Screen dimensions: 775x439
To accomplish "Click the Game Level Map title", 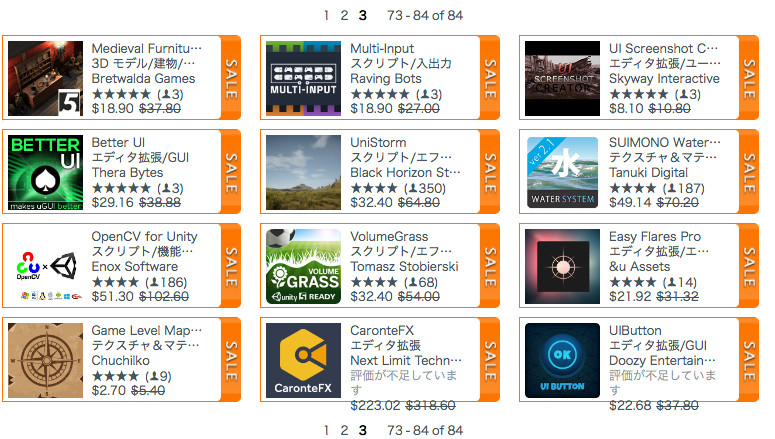I will 147,330.
